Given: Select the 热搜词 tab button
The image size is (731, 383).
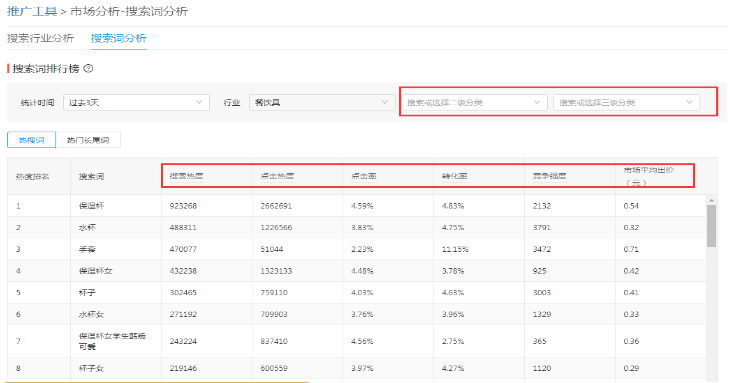Looking at the screenshot, I should point(31,140).
